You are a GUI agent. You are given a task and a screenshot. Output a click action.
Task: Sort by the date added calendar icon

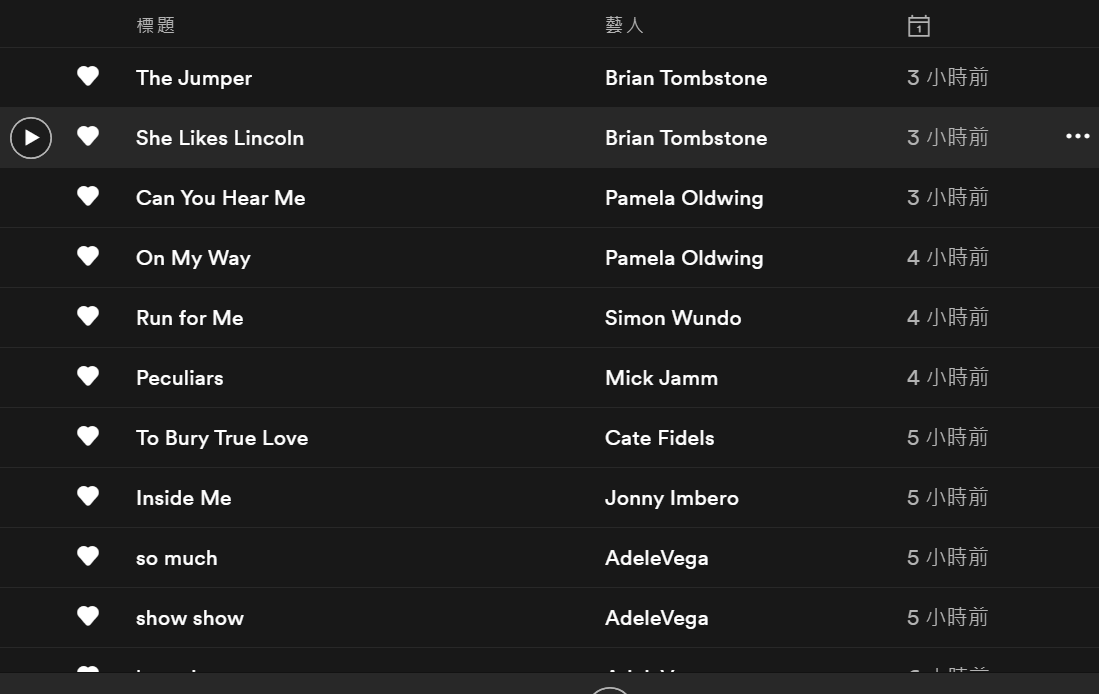[x=918, y=26]
